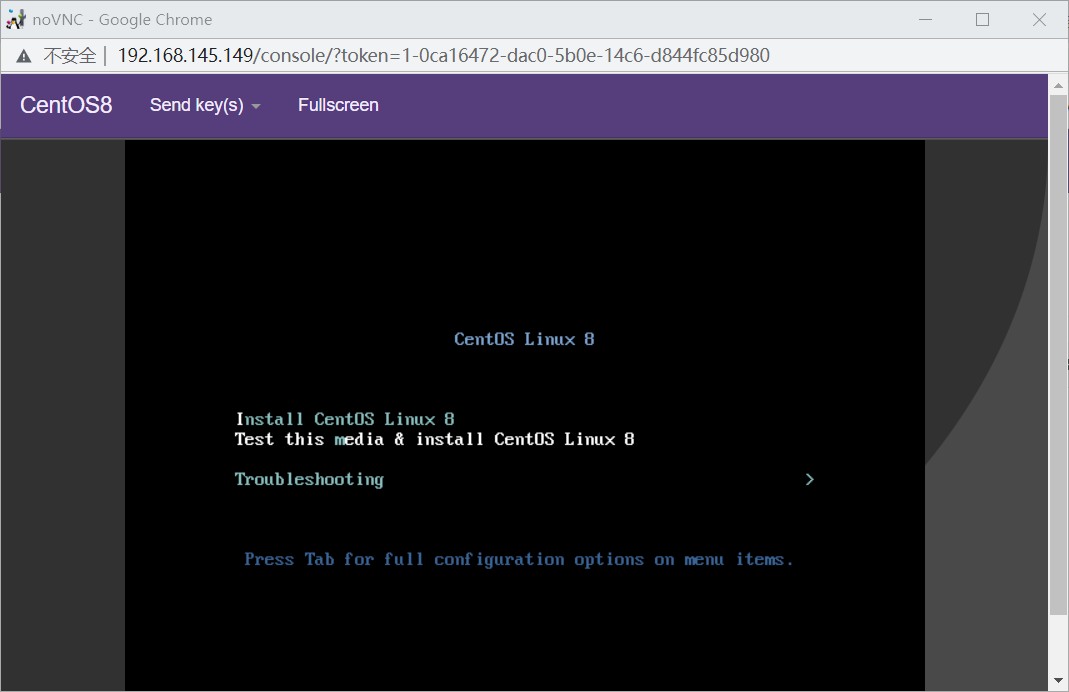Close the noVNC Chrome window
The height and width of the screenshot is (692, 1069).
pyautogui.click(x=1039, y=20)
